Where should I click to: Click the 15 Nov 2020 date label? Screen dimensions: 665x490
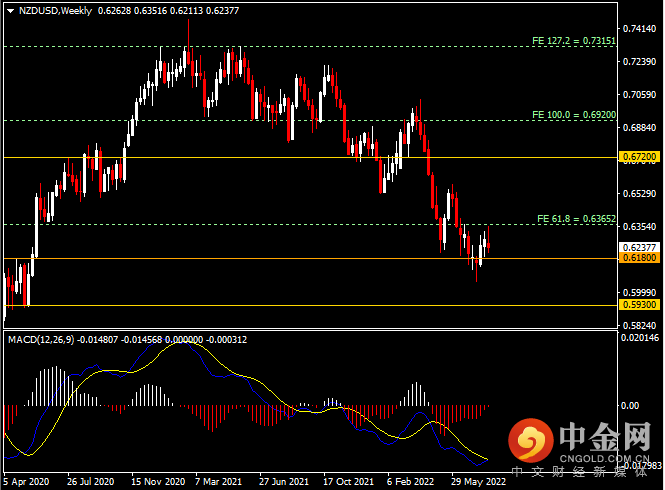(158, 482)
